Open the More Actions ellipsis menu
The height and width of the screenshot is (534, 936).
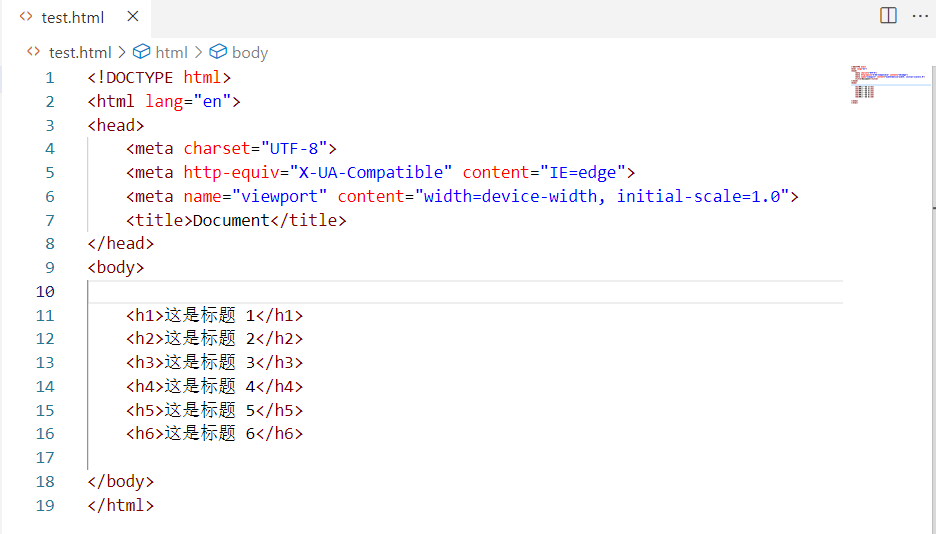point(920,16)
